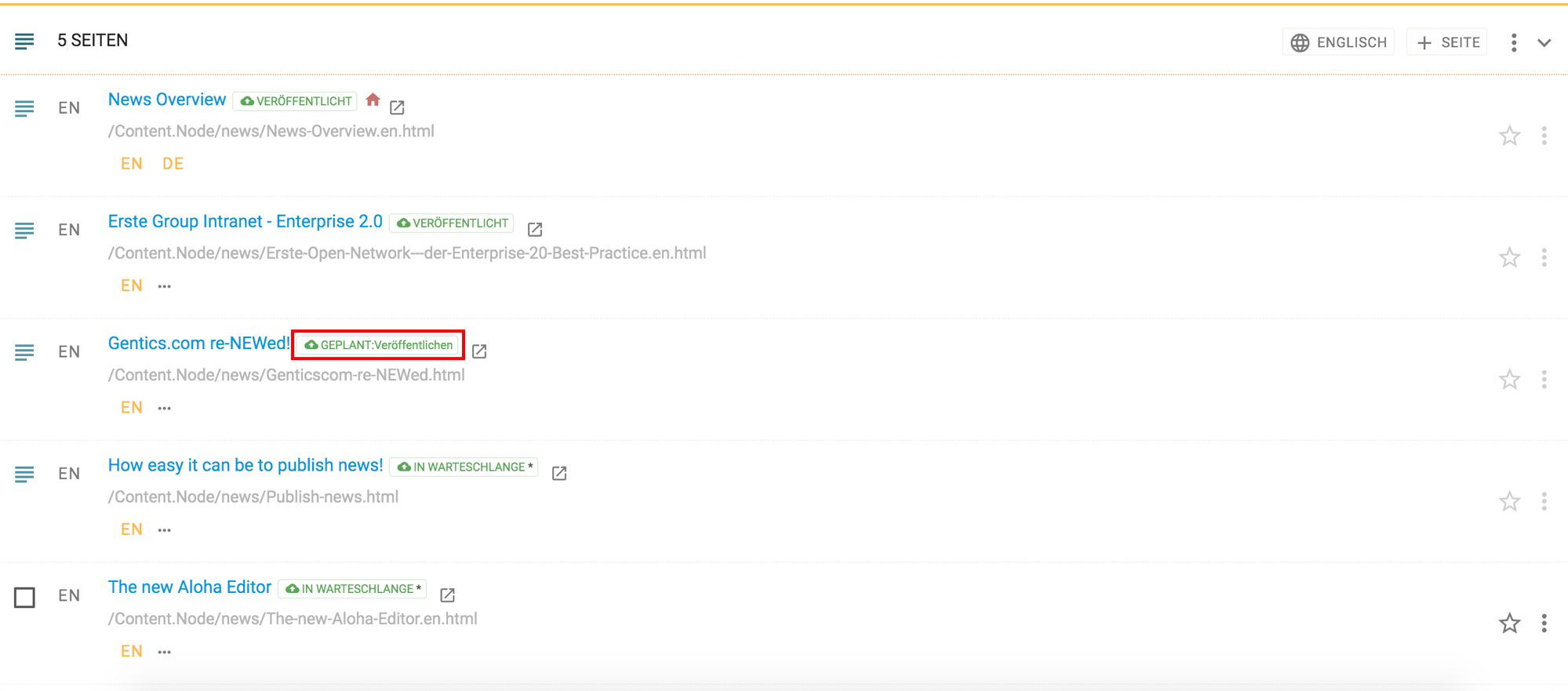This screenshot has height=691, width=1568.
Task: Click IN WARTESCHLANGE badge of How easy row
Action: (464, 467)
